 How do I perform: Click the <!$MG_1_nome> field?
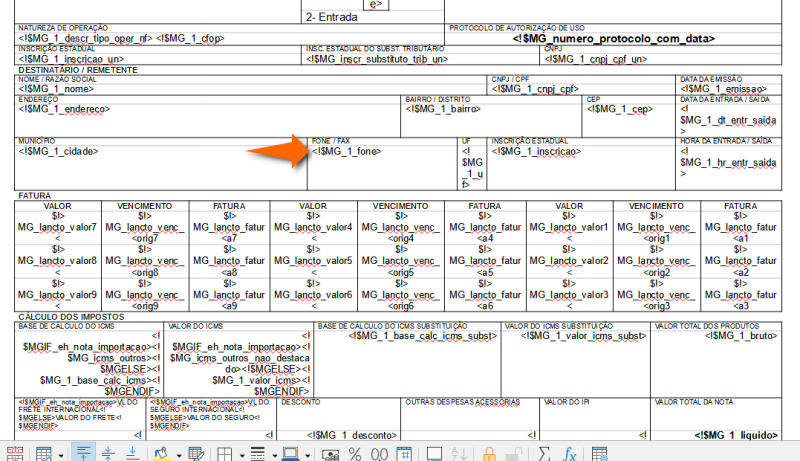[x=56, y=89]
